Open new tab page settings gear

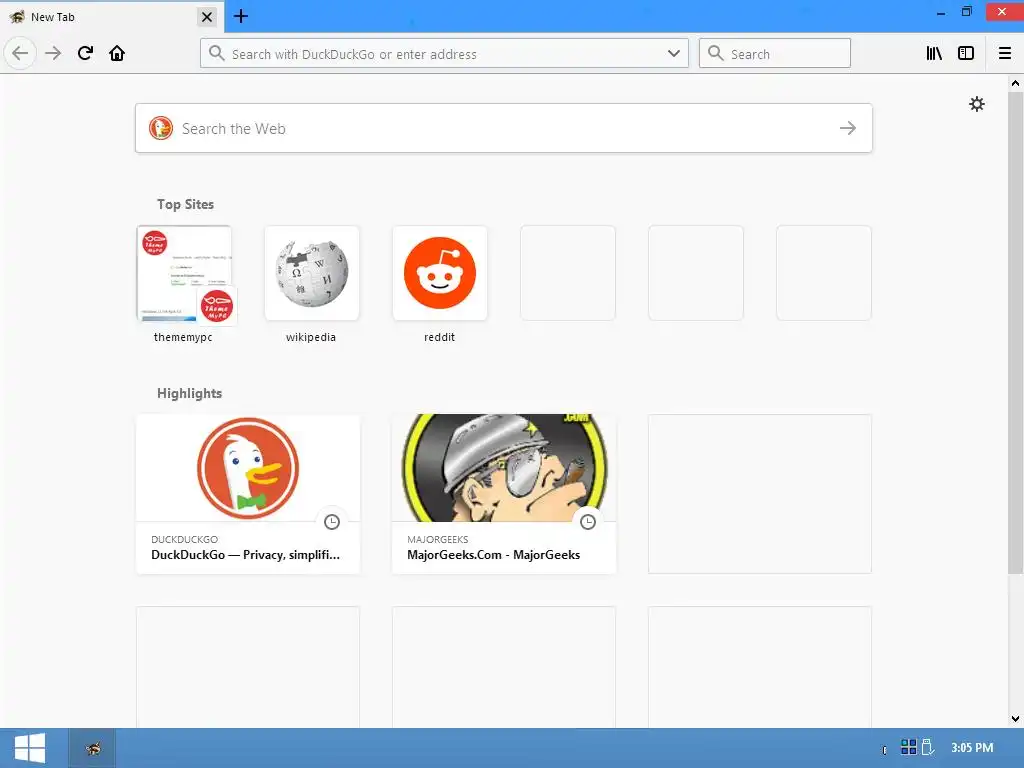click(976, 104)
